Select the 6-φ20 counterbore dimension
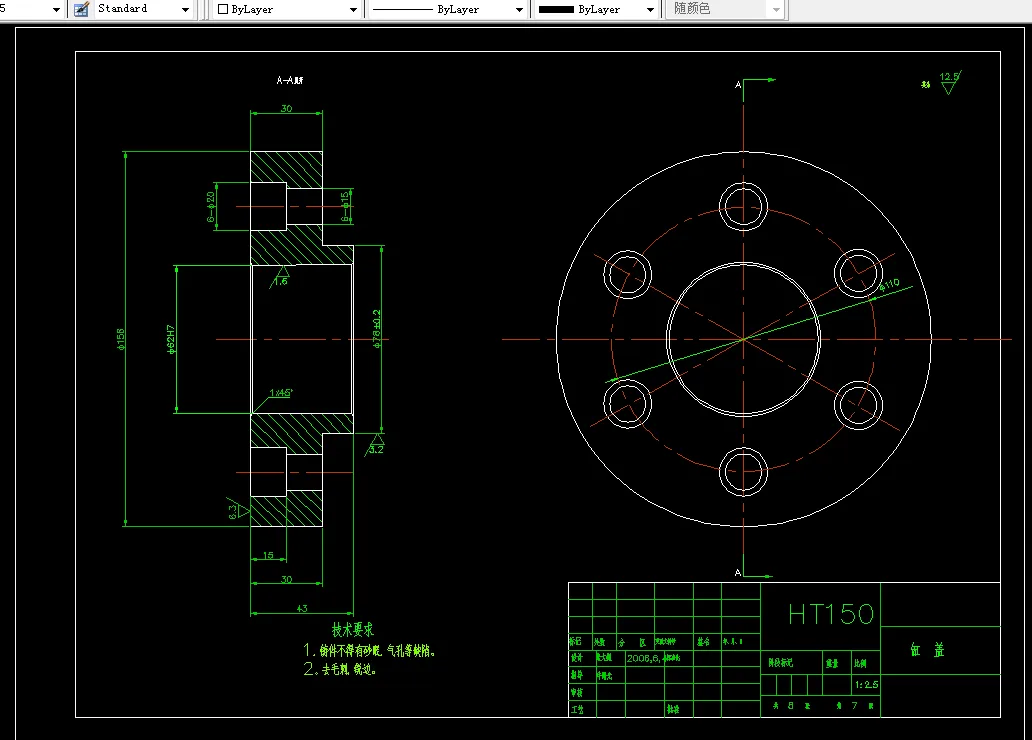This screenshot has width=1032, height=740. [211, 207]
